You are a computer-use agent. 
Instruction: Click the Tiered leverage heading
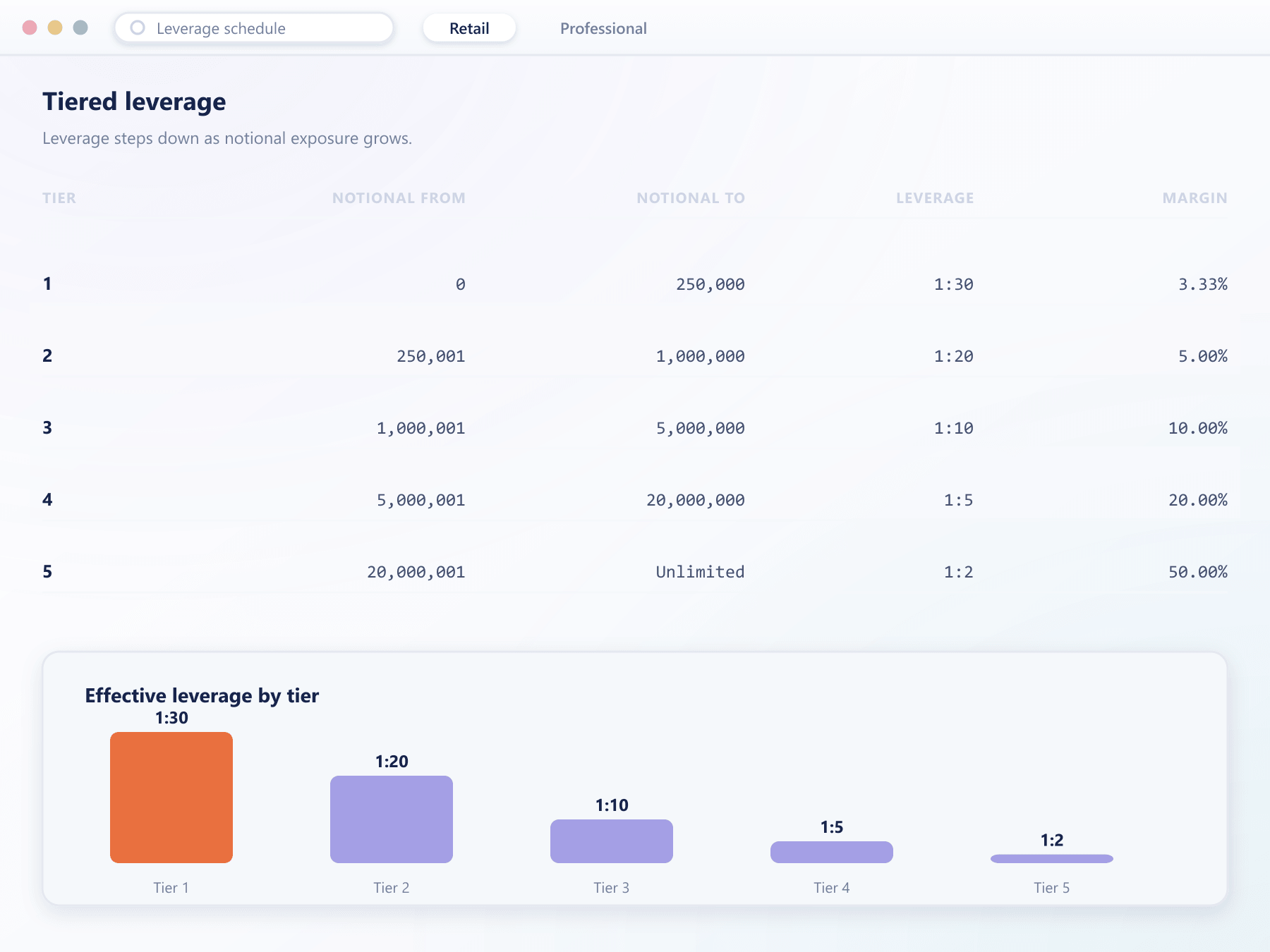(134, 102)
